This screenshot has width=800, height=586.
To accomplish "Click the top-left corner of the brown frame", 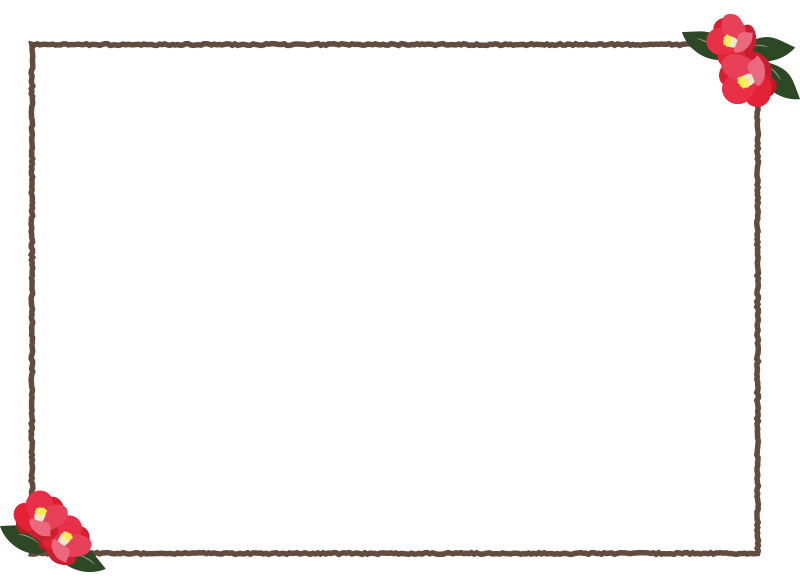I will coord(33,45).
